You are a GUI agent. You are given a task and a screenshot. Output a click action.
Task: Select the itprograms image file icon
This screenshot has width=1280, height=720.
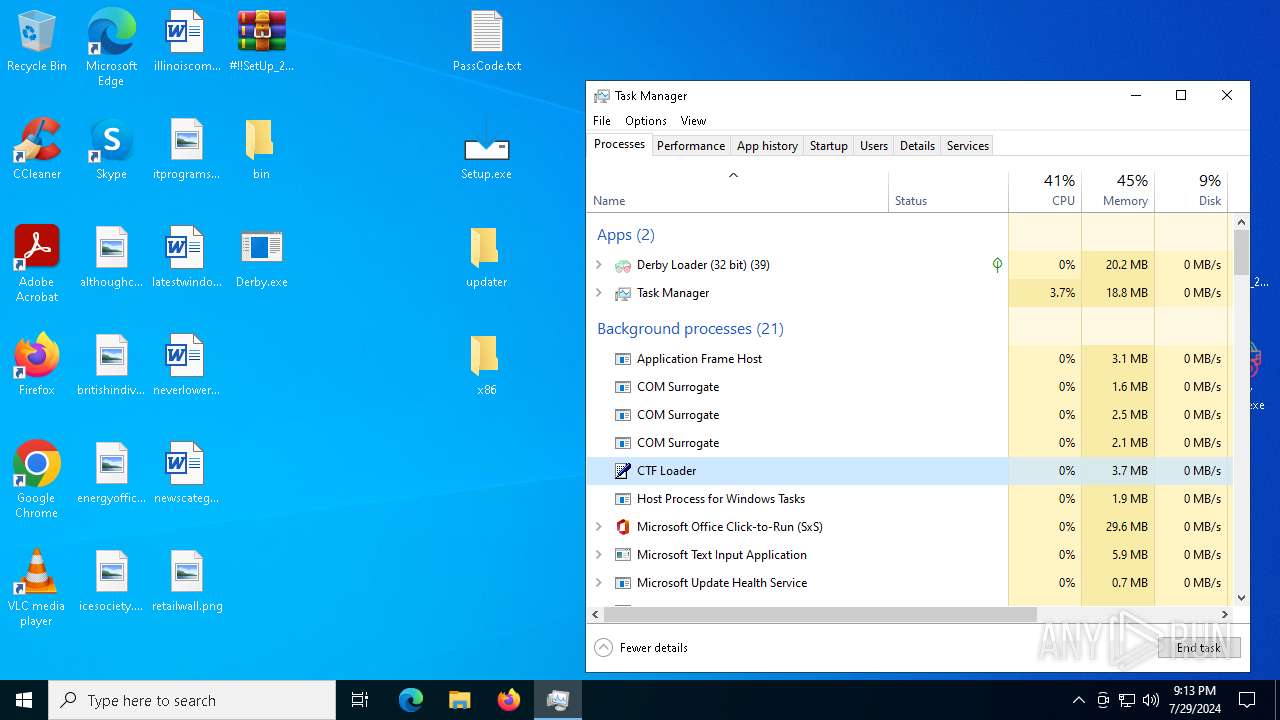pyautogui.click(x=186, y=150)
